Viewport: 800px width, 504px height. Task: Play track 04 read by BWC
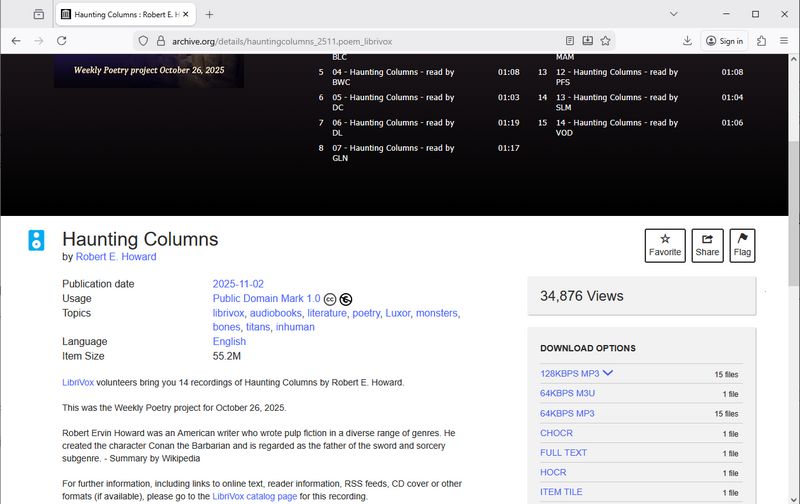click(419, 77)
